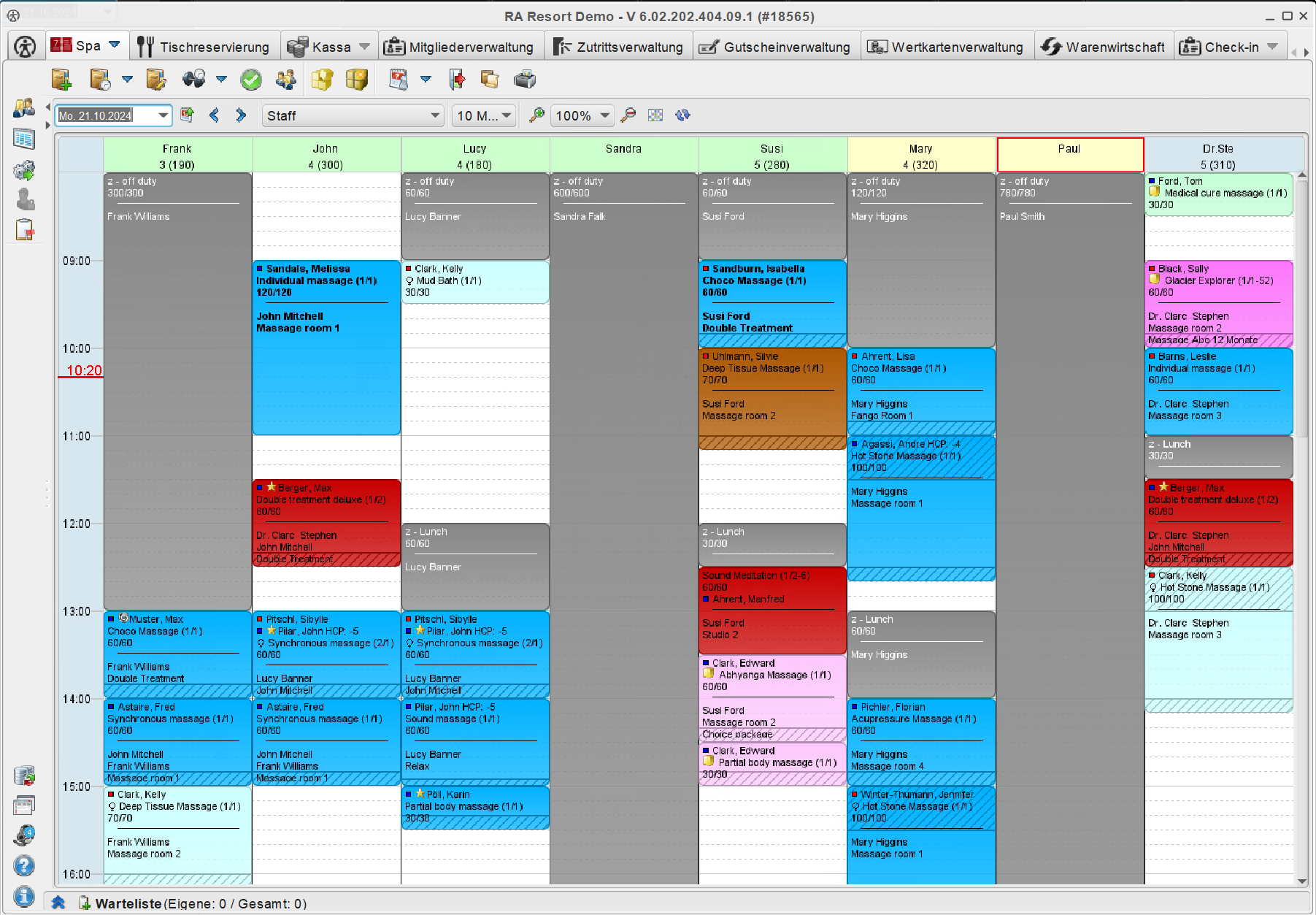The width and height of the screenshot is (1316, 915).
Task: Open the Staff view dropdown
Action: click(434, 115)
